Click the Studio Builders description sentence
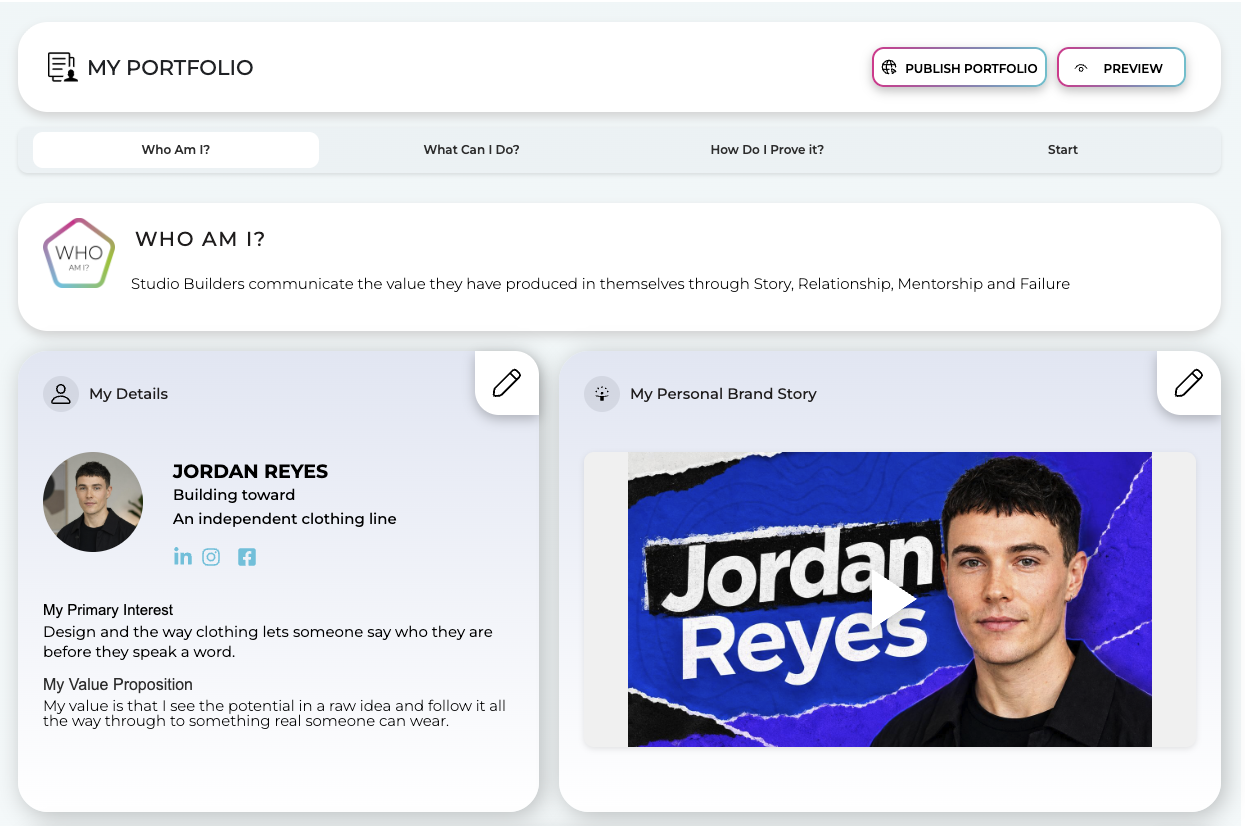1245x826 pixels. pos(600,284)
